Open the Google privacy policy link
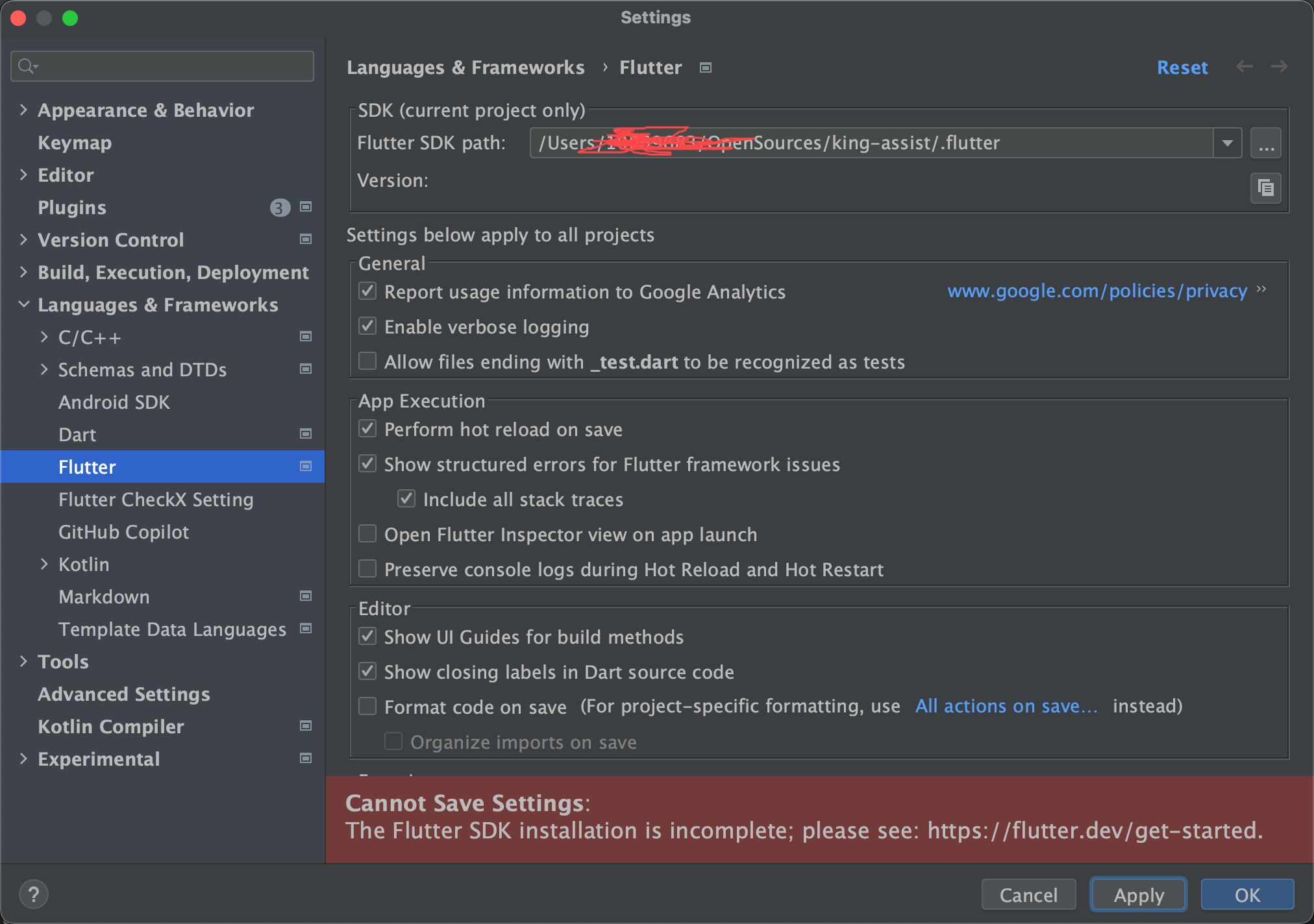Screen dimensions: 1314x924 tap(1097, 291)
